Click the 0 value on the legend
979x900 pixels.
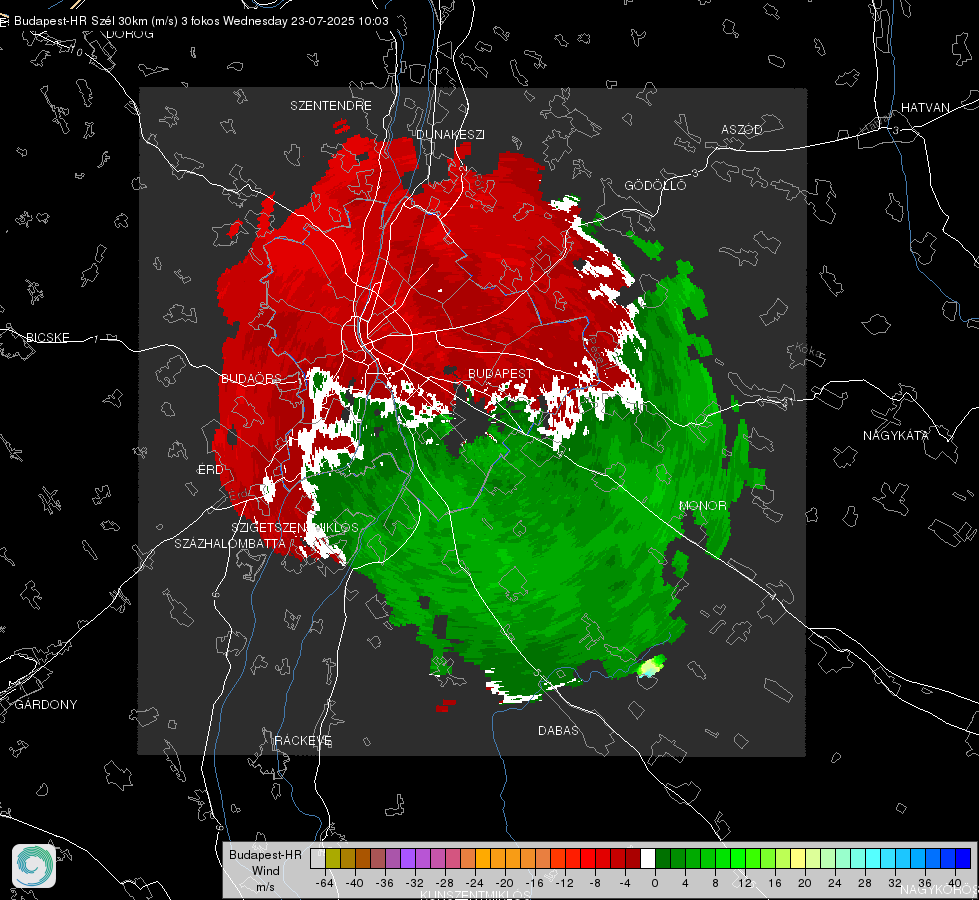click(654, 883)
